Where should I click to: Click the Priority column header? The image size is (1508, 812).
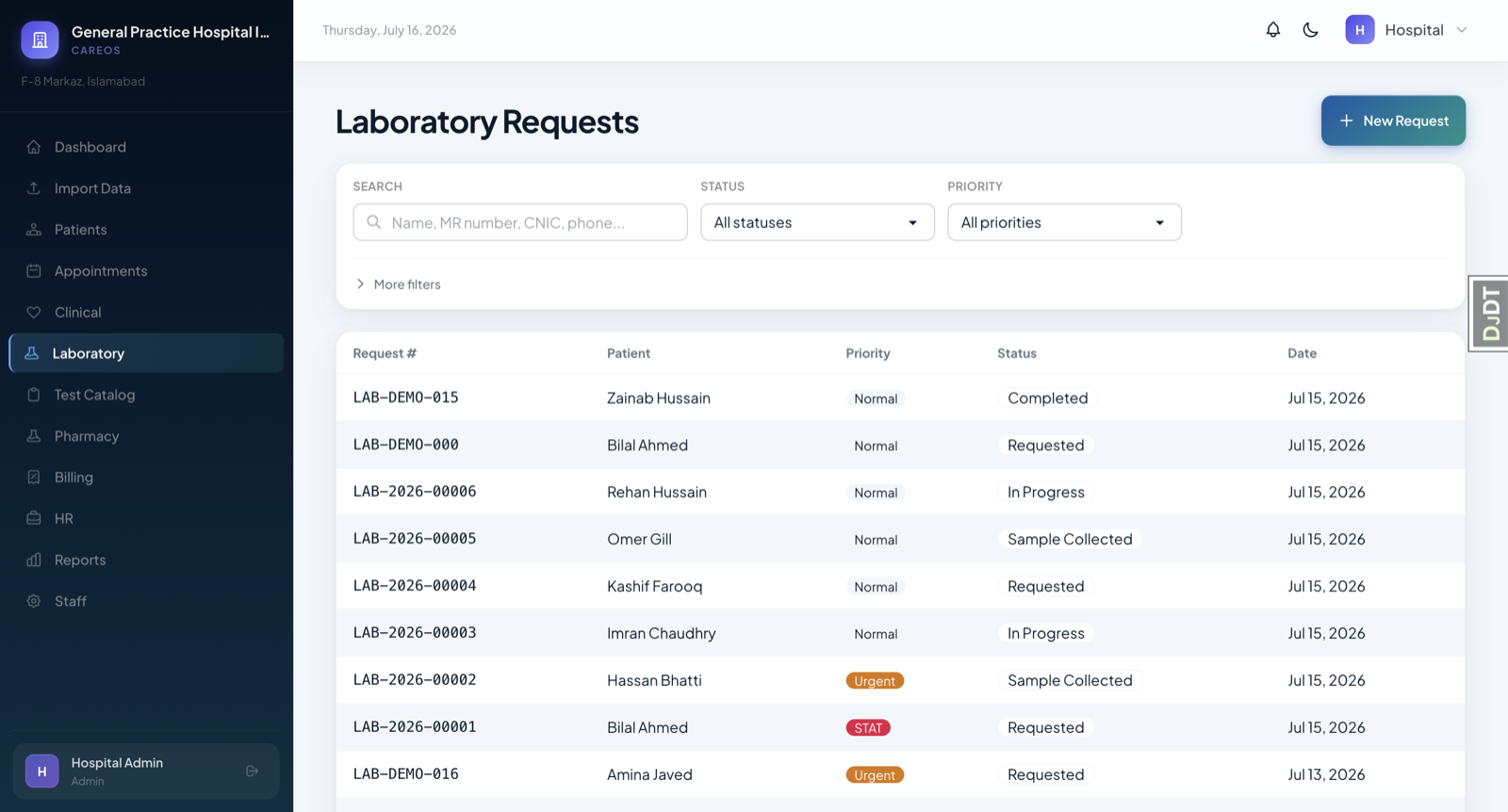pos(868,353)
